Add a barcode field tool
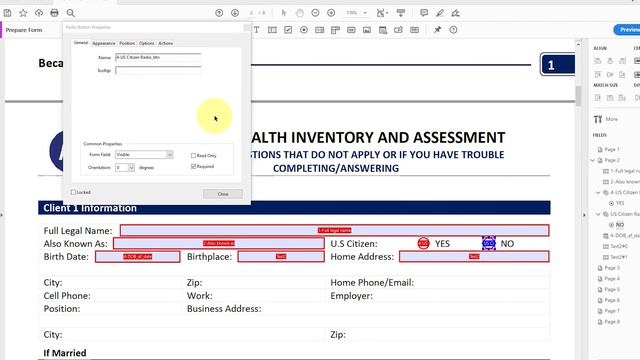Viewport: 640px width, 360px height. pyautogui.click(x=414, y=30)
